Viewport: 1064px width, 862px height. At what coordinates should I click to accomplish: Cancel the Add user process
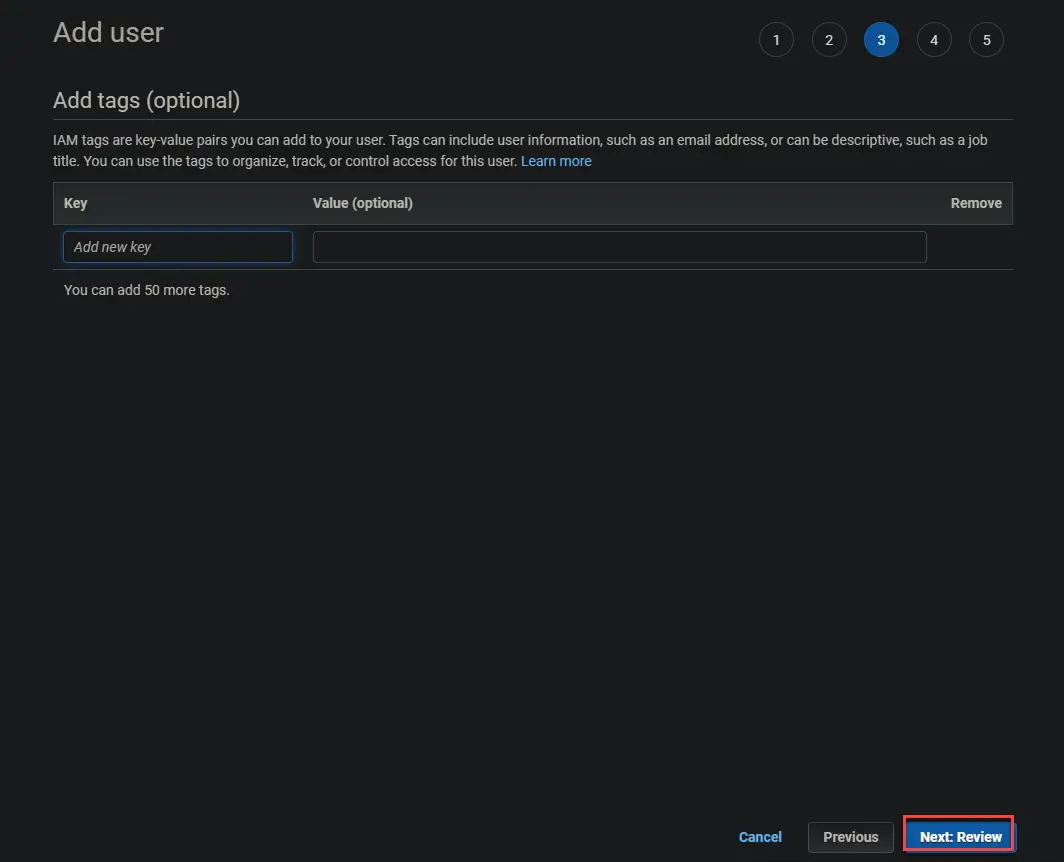click(760, 837)
